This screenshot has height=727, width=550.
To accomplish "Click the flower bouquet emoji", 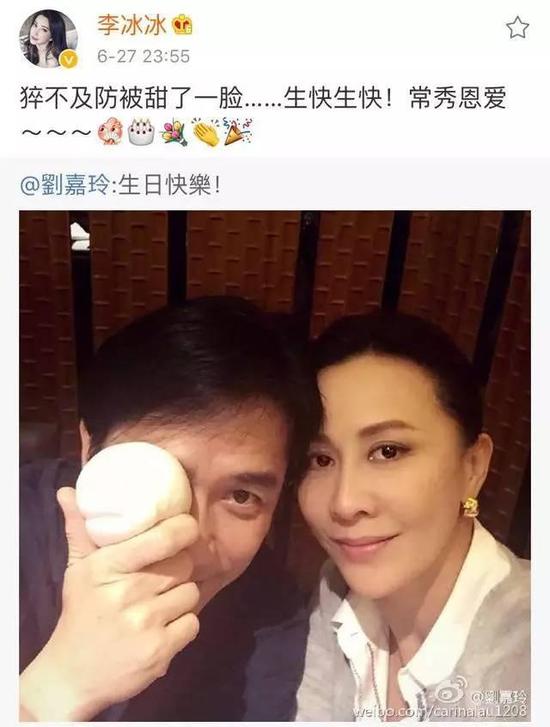I will click(174, 132).
